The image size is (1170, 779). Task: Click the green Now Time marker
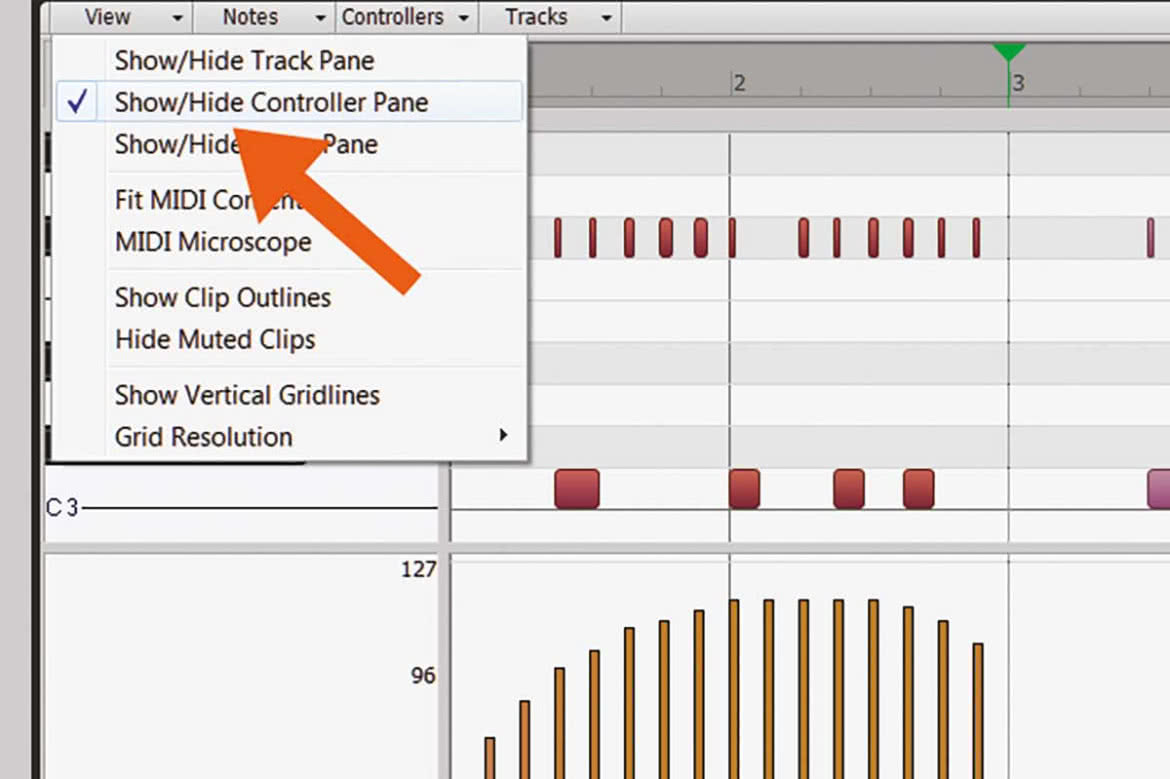tap(1008, 52)
